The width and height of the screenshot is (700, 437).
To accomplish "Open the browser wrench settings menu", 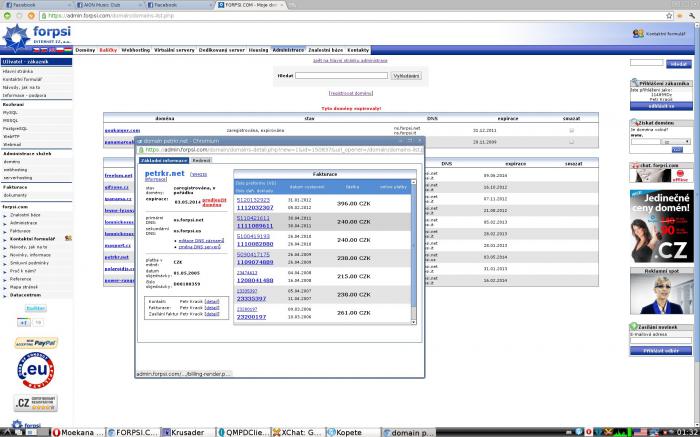I will [x=692, y=16].
